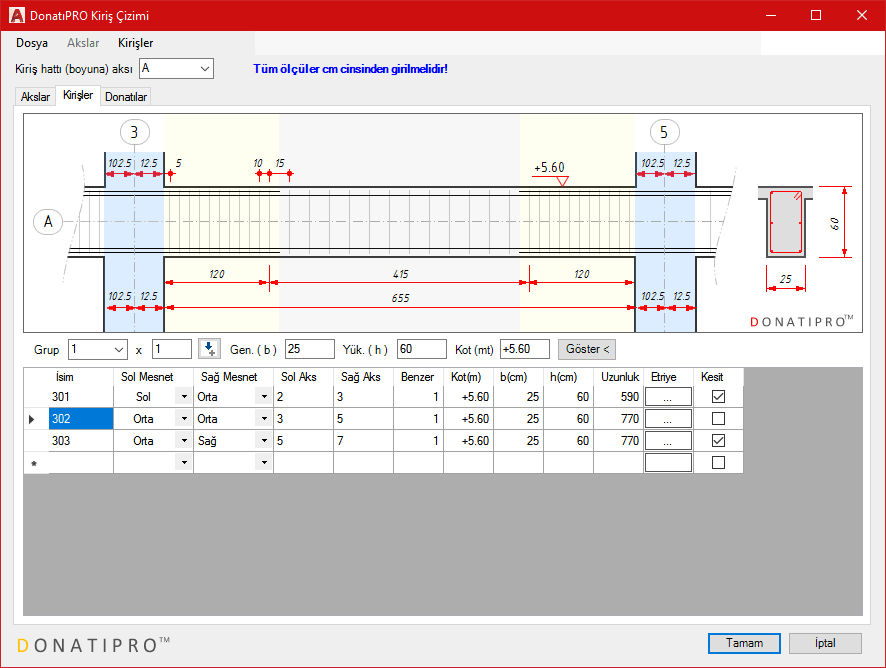This screenshot has width=886, height=668.
Task: Click the axis 3 bubble in the drawing
Action: [x=134, y=132]
